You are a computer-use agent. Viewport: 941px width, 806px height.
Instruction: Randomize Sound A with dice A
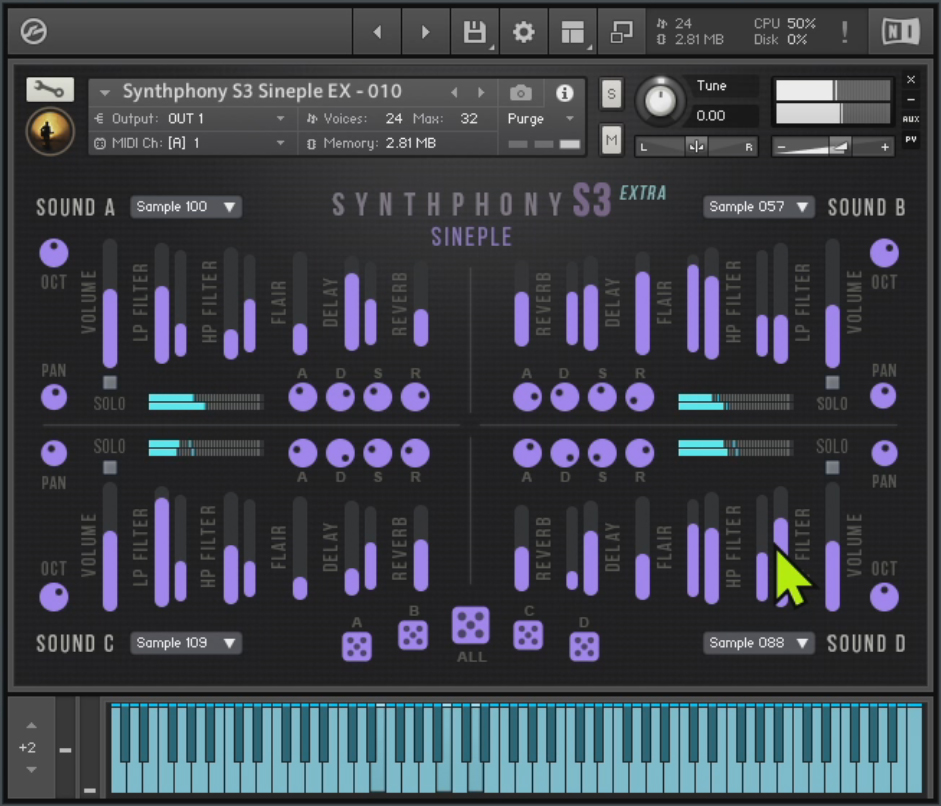click(x=356, y=647)
